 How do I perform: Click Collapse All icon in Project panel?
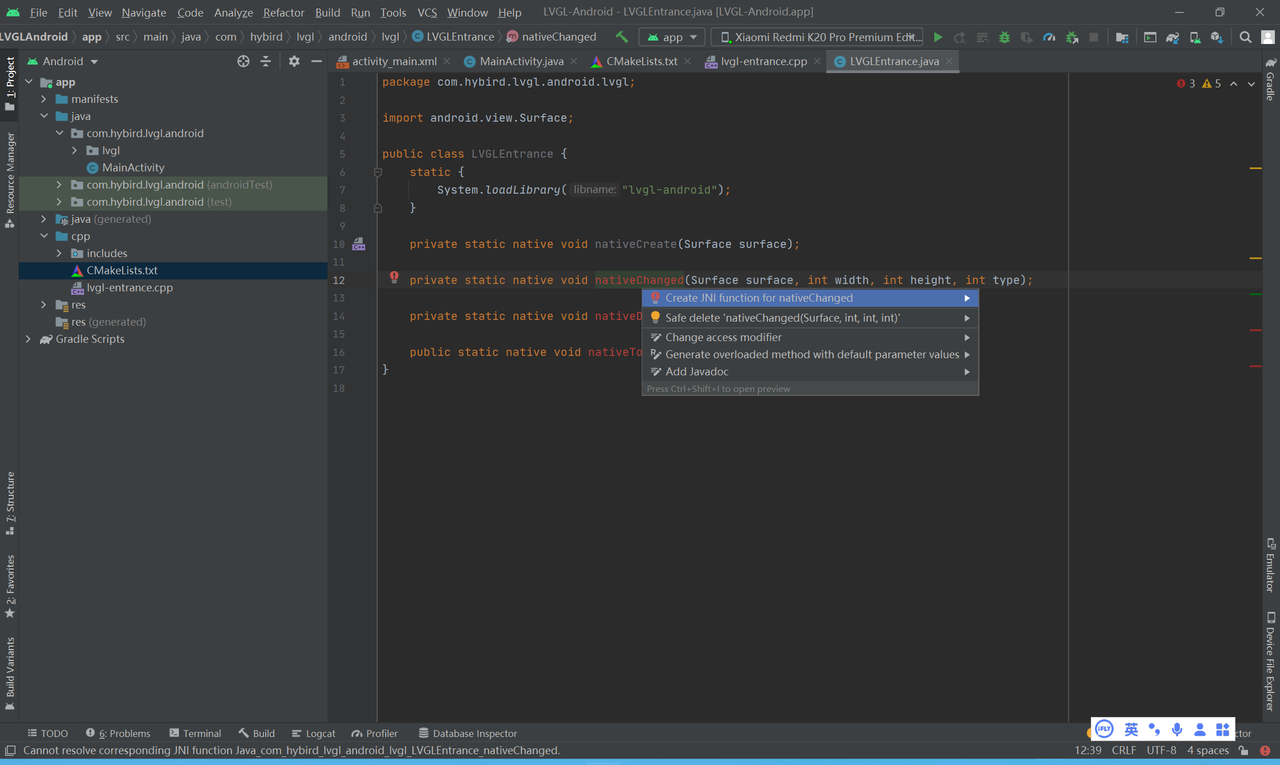click(x=265, y=61)
